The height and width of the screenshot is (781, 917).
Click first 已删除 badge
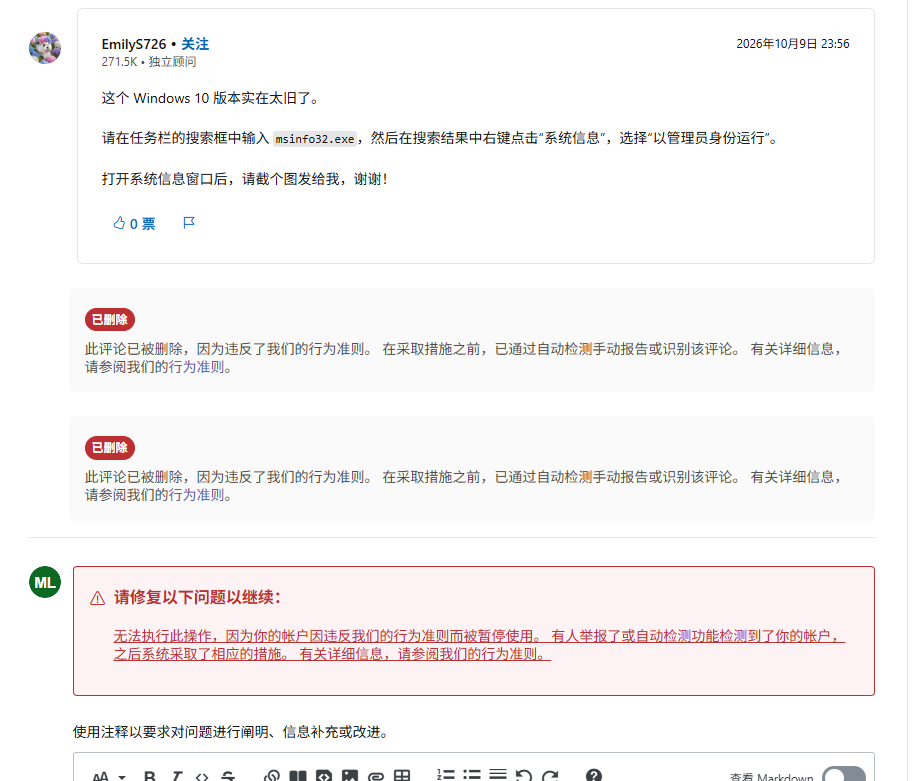coord(110,319)
